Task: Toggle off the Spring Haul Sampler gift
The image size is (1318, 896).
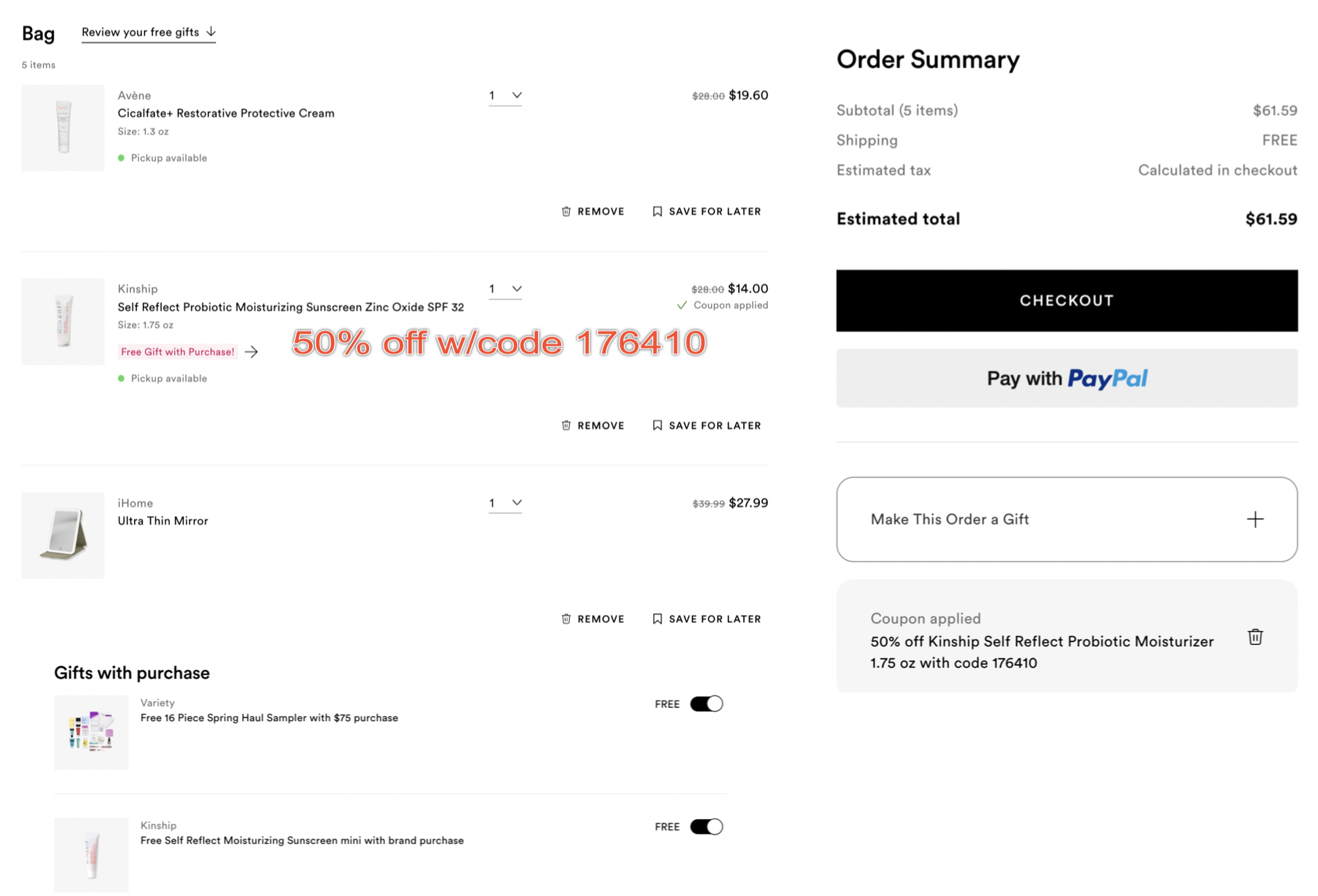Action: click(x=707, y=703)
